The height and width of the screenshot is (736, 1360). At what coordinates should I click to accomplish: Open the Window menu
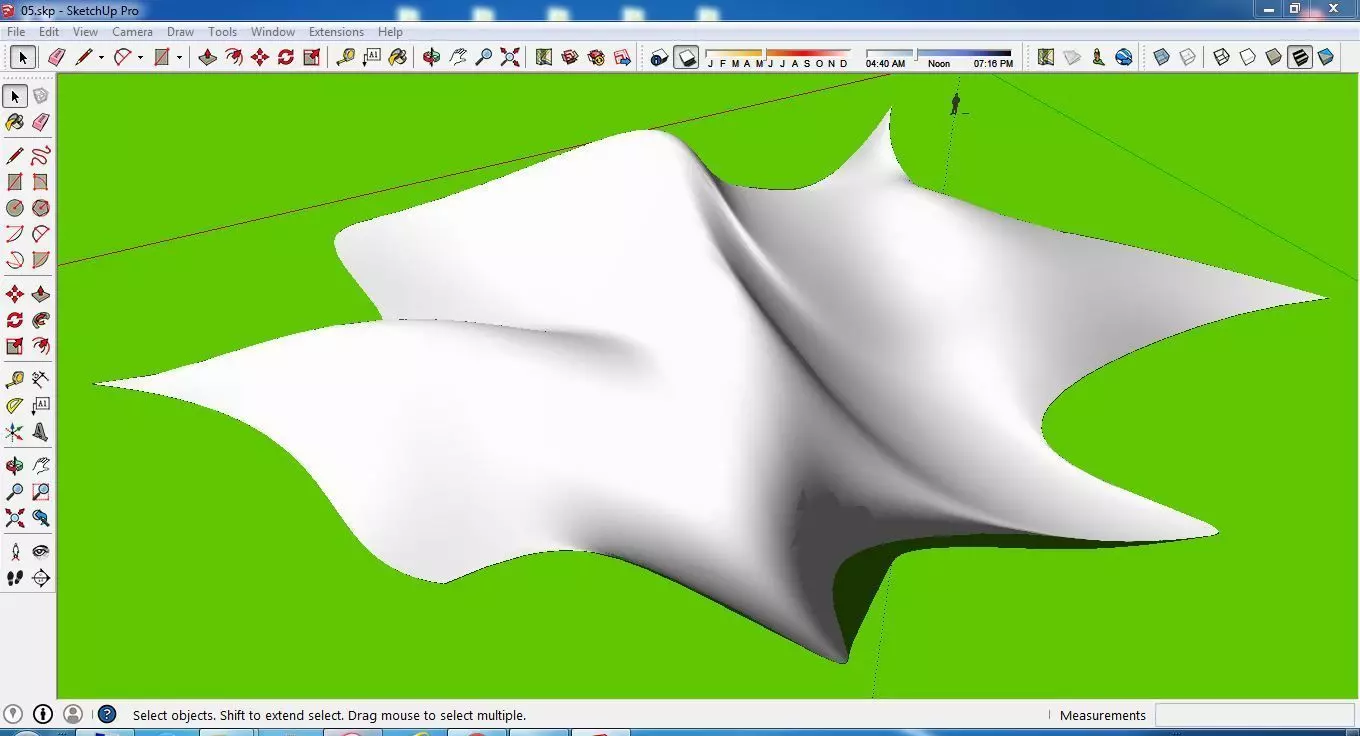coord(273,32)
